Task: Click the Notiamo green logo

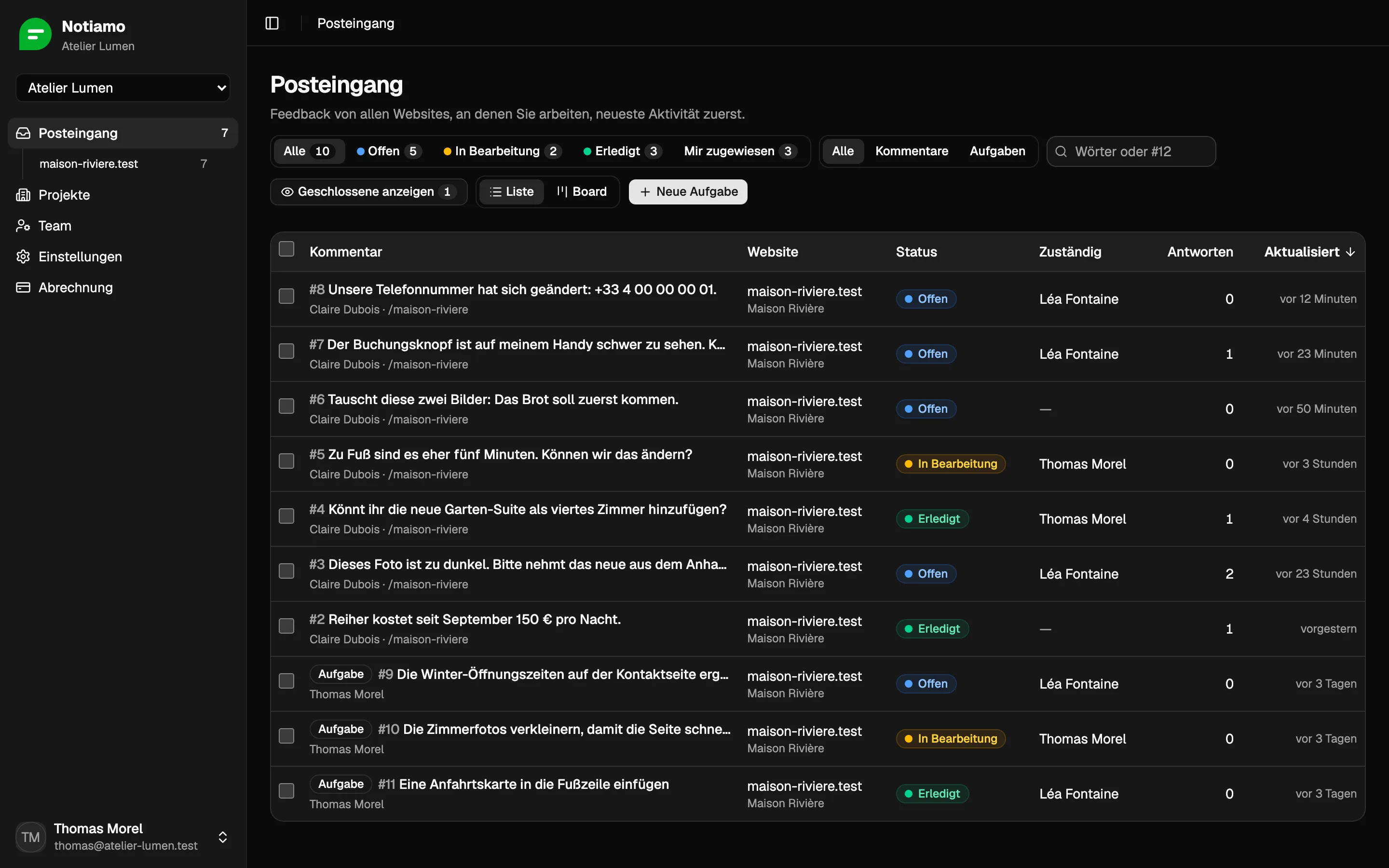Action: pos(35,34)
